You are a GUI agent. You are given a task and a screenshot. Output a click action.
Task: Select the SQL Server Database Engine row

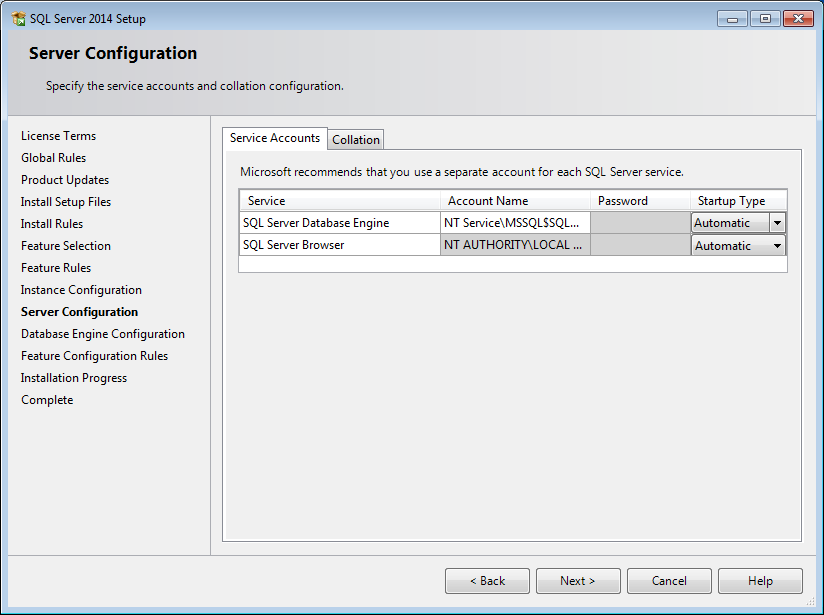(x=339, y=223)
